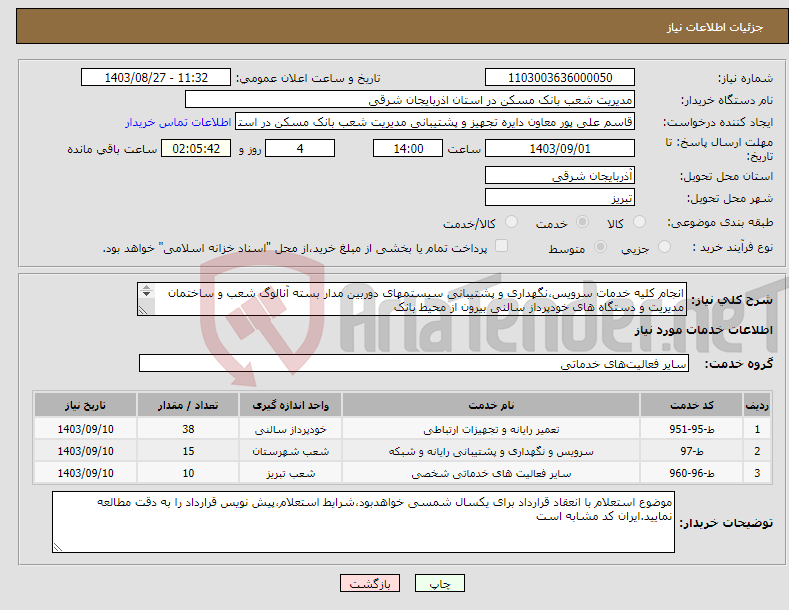This screenshot has width=789, height=610.
Task: Click the announcement date field 1403/08/27 - 11:32
Action: point(156,78)
